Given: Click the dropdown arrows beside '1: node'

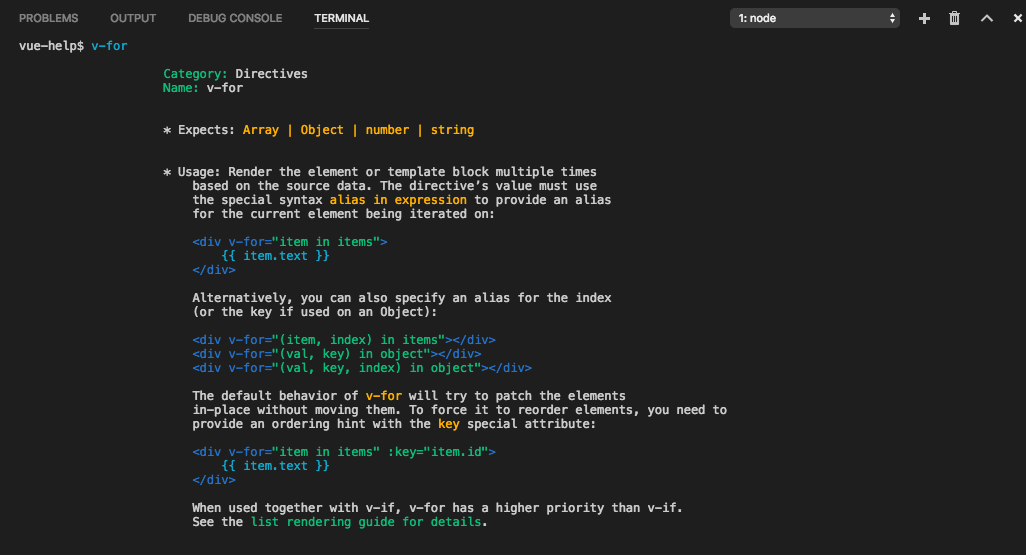Looking at the screenshot, I should (x=892, y=18).
